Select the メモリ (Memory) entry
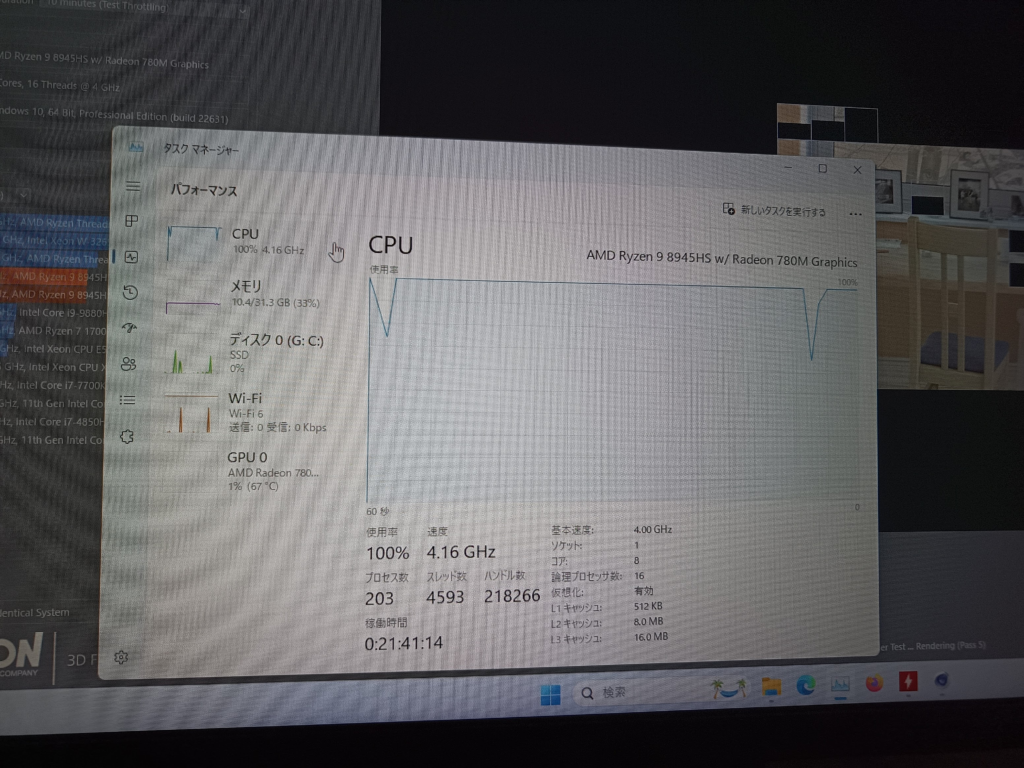The width and height of the screenshot is (1024, 768). pos(245,293)
